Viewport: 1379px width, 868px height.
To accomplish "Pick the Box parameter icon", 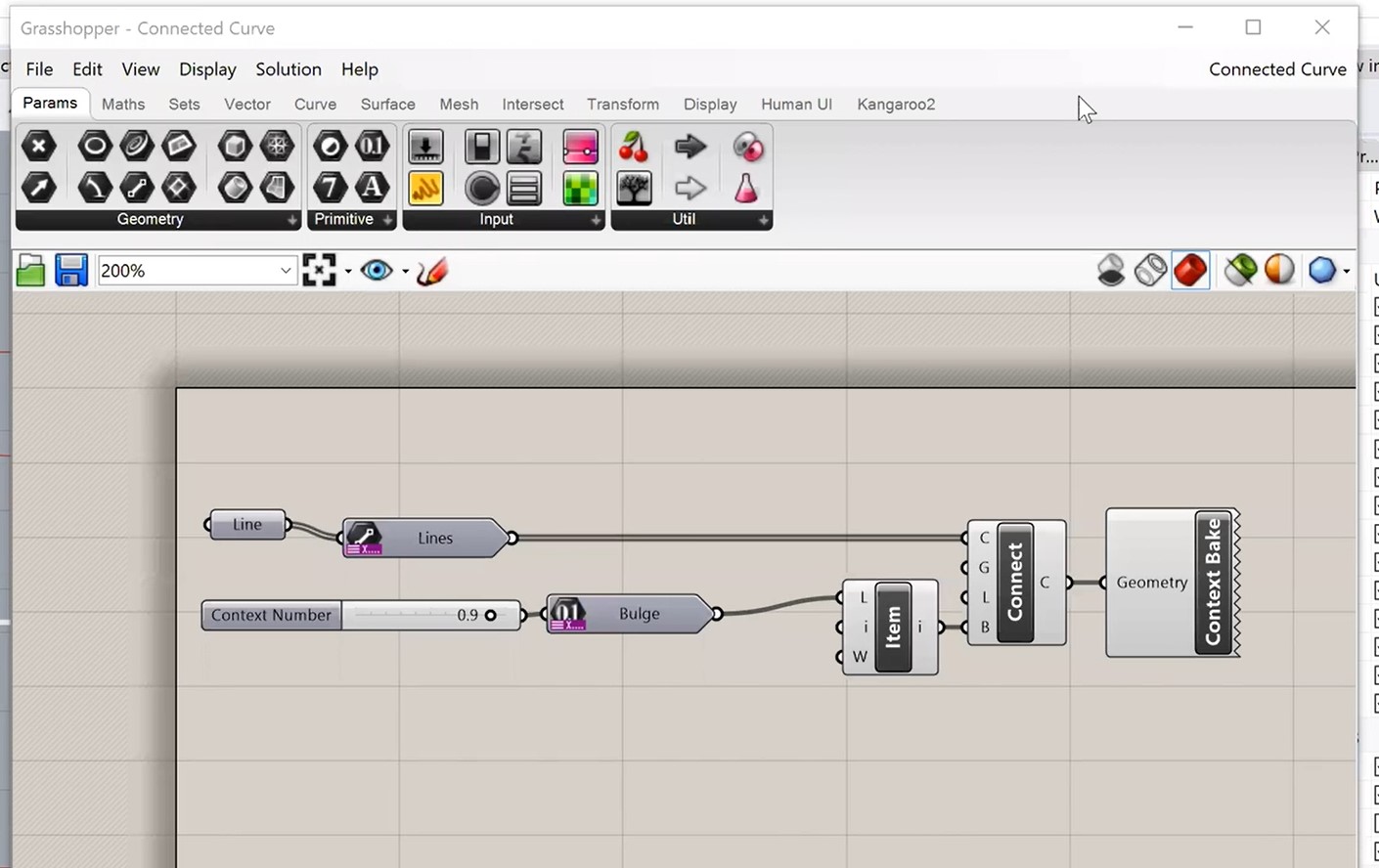I will click(235, 147).
